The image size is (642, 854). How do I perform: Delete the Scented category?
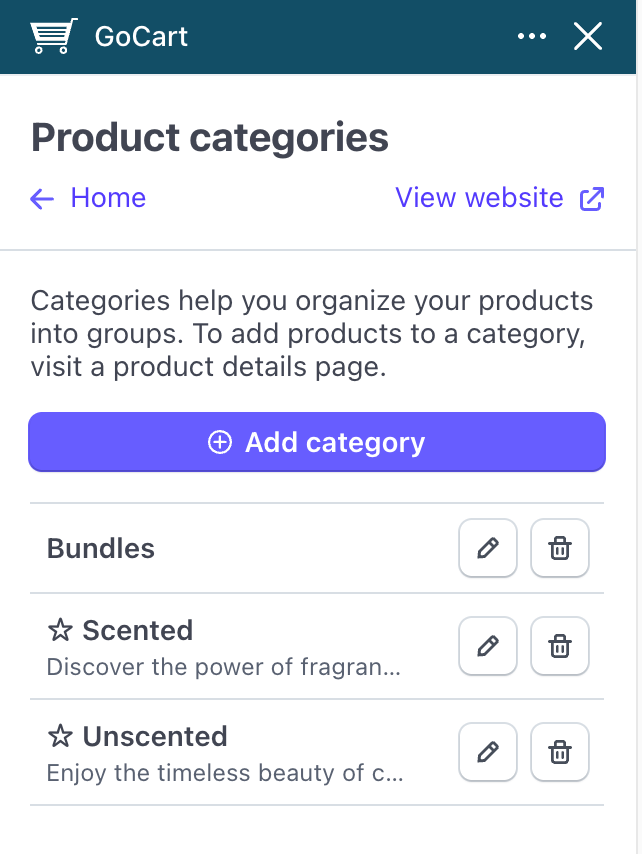coord(560,646)
